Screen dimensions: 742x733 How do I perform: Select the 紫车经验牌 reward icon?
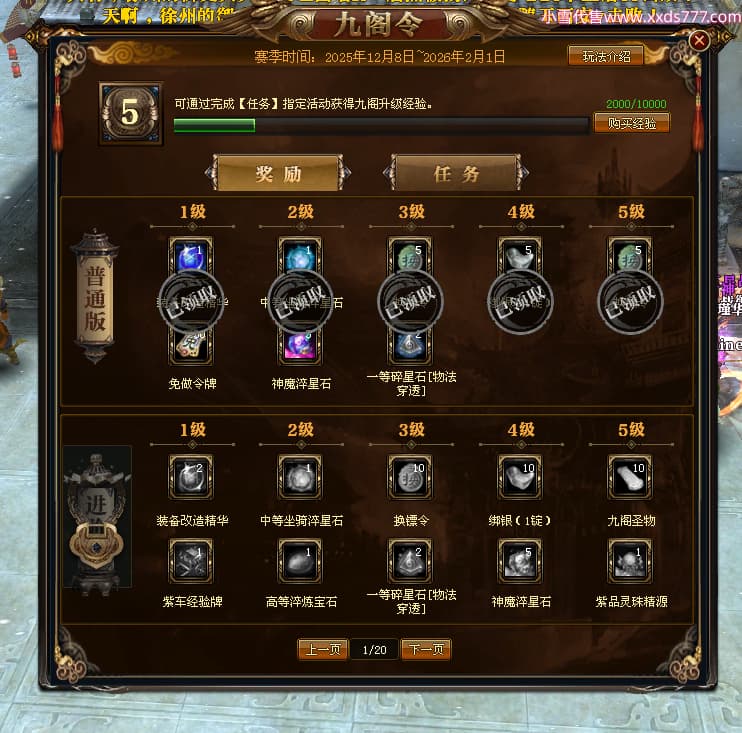point(191,561)
